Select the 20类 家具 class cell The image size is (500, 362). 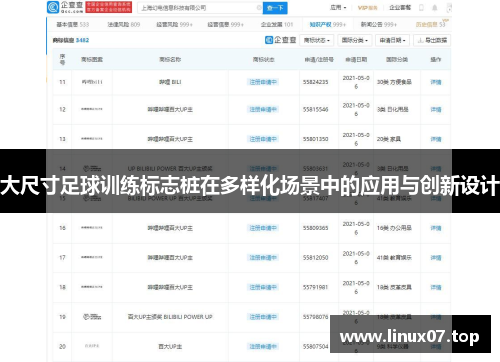pos(389,139)
